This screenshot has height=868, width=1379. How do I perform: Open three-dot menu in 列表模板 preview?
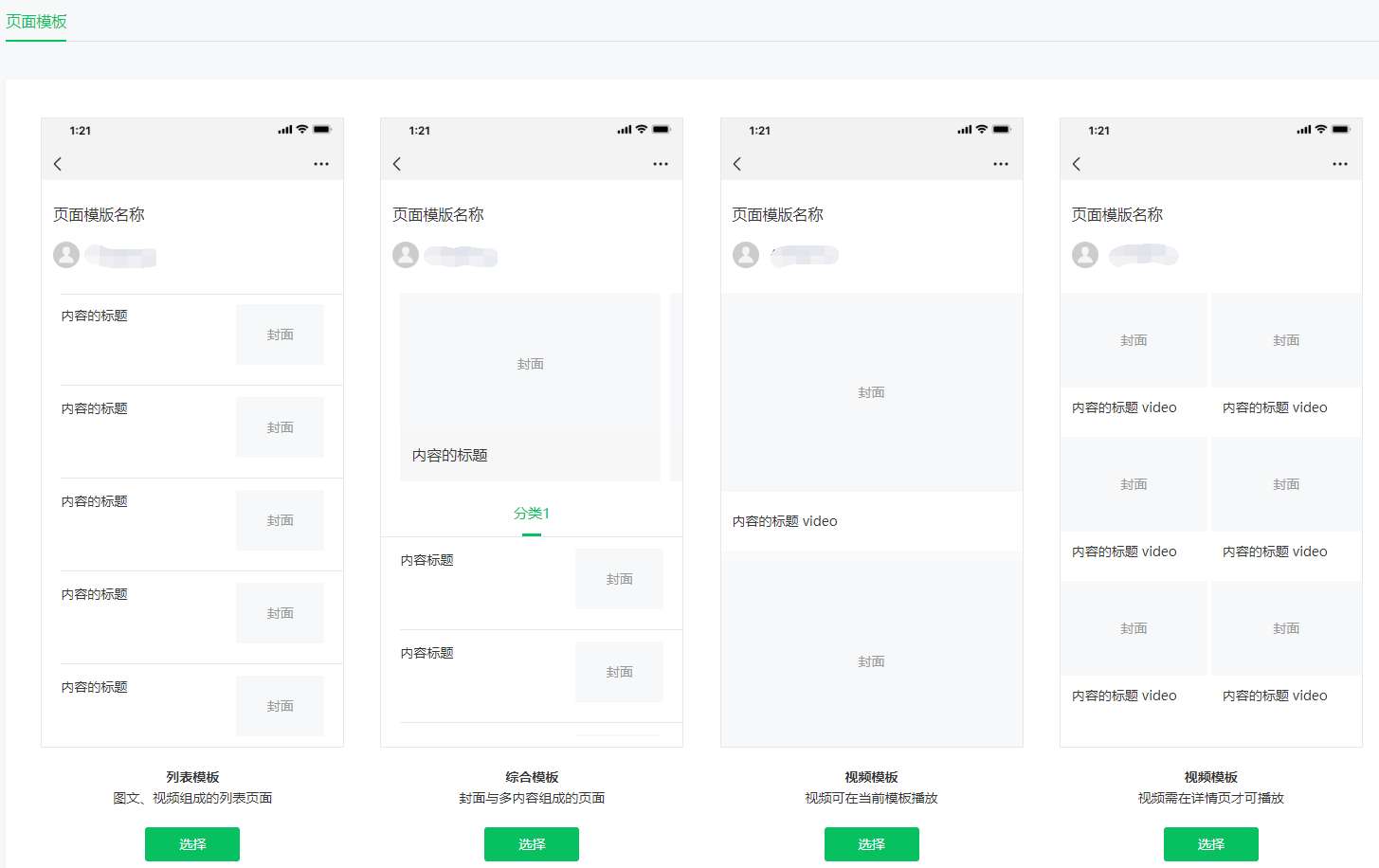tap(321, 164)
